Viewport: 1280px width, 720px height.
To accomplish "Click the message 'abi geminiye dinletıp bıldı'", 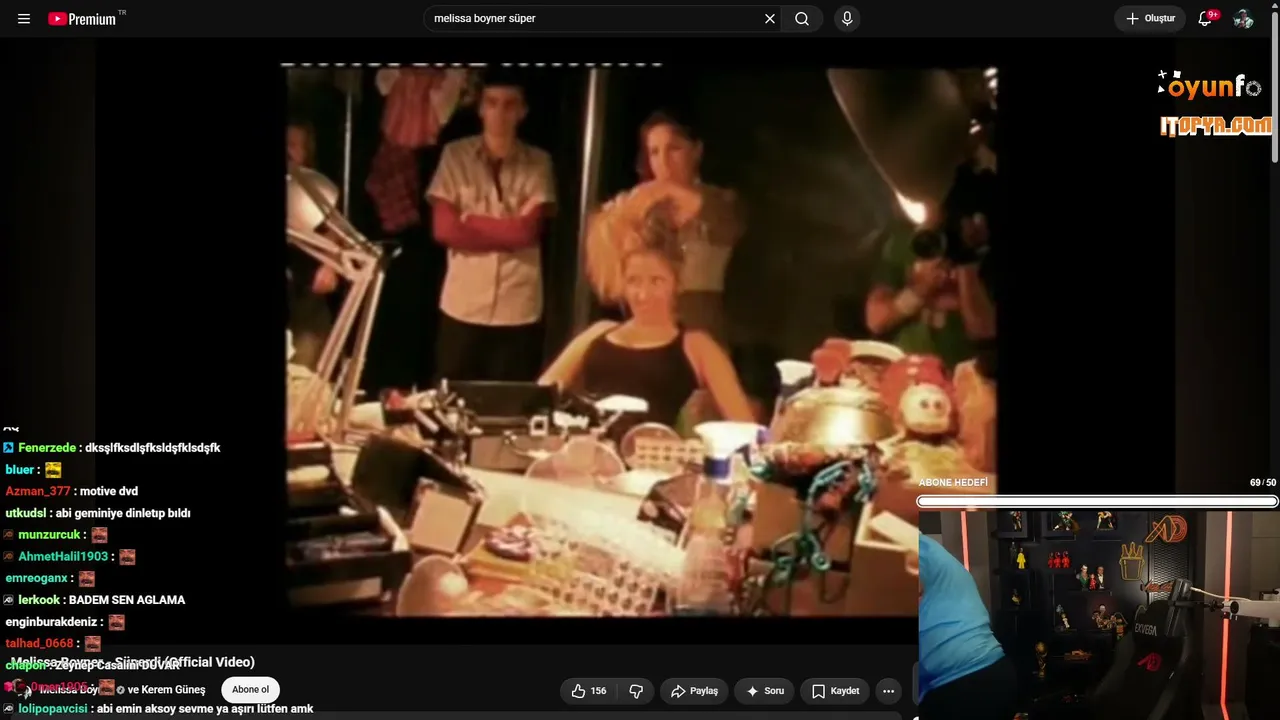I will coord(122,513).
